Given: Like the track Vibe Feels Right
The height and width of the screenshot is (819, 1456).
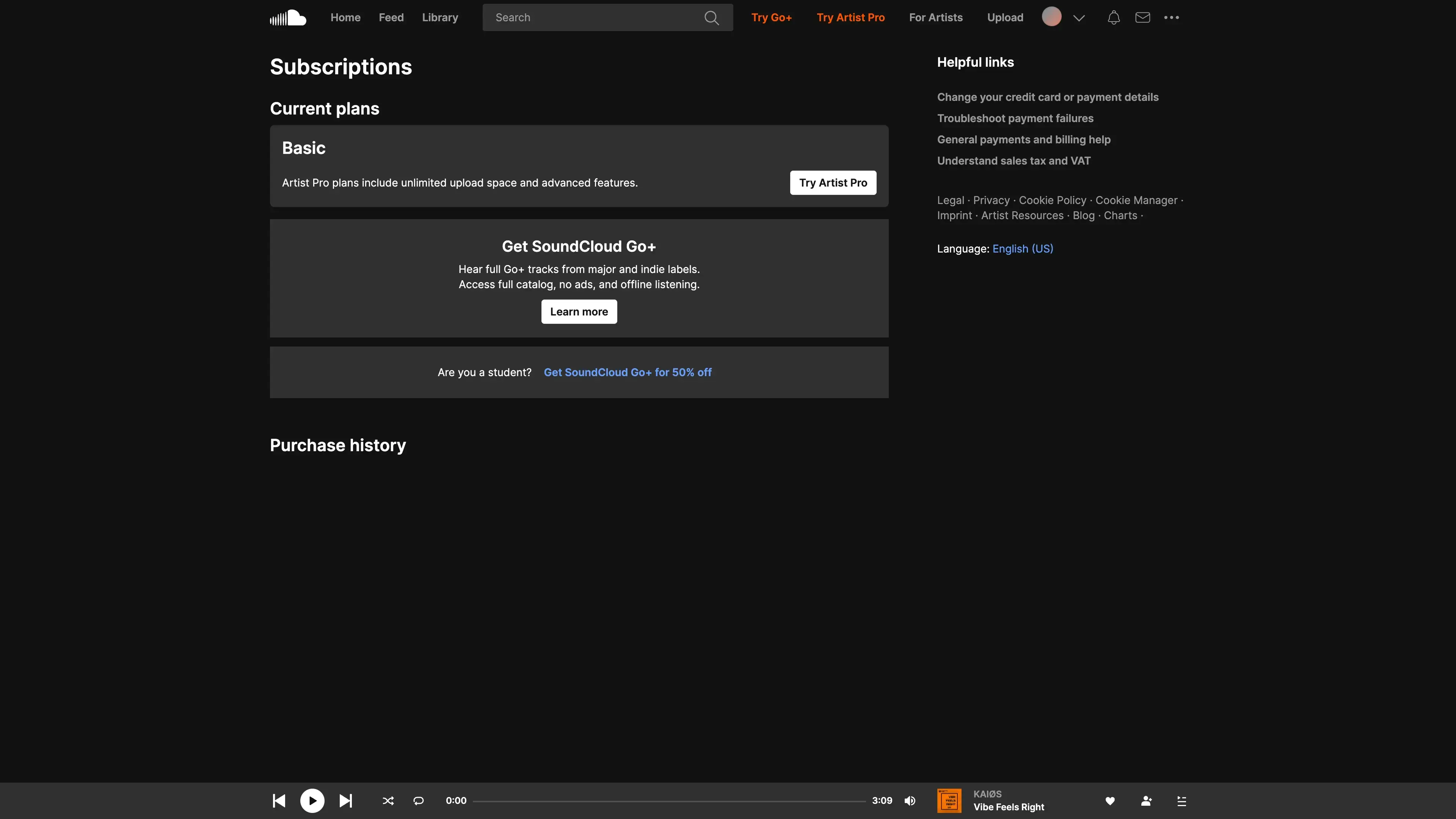Looking at the screenshot, I should [x=1109, y=800].
